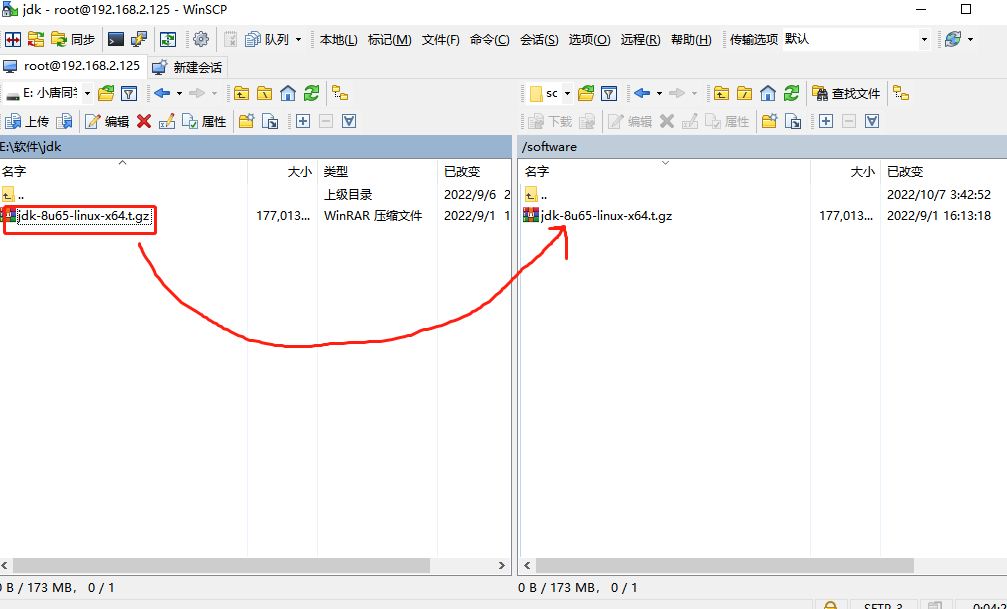This screenshot has width=1007, height=609.
Task: Open the 命令(C) menu
Action: pos(489,40)
